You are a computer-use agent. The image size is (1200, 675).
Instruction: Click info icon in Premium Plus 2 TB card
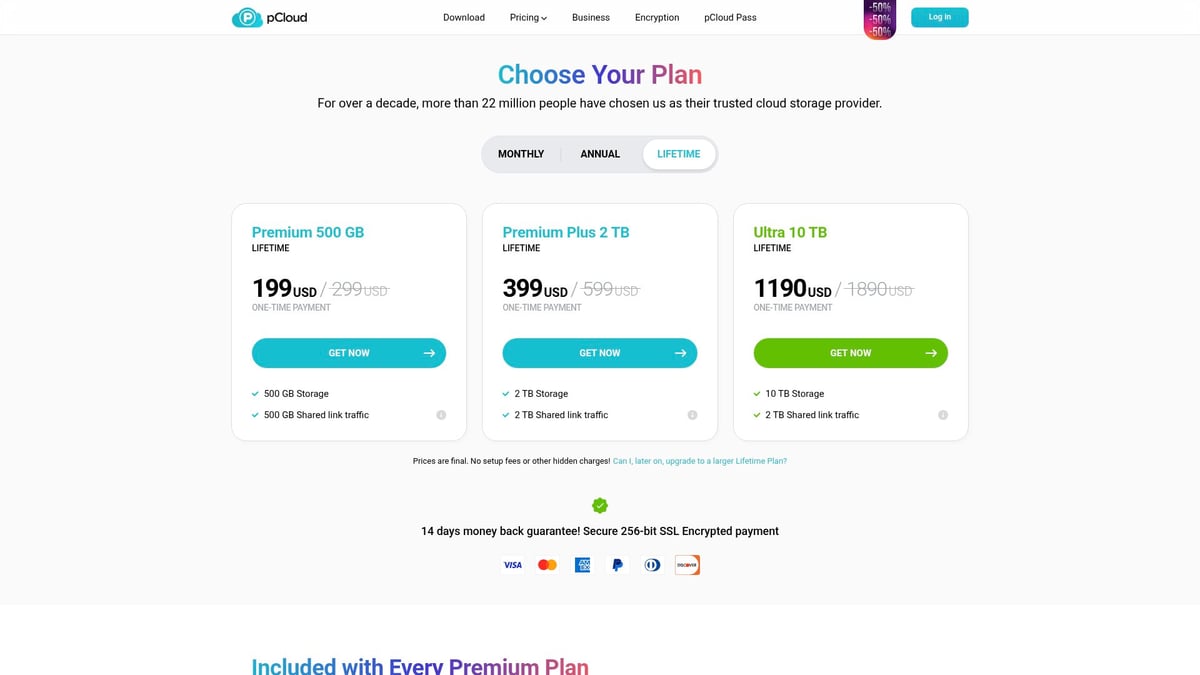click(x=692, y=415)
